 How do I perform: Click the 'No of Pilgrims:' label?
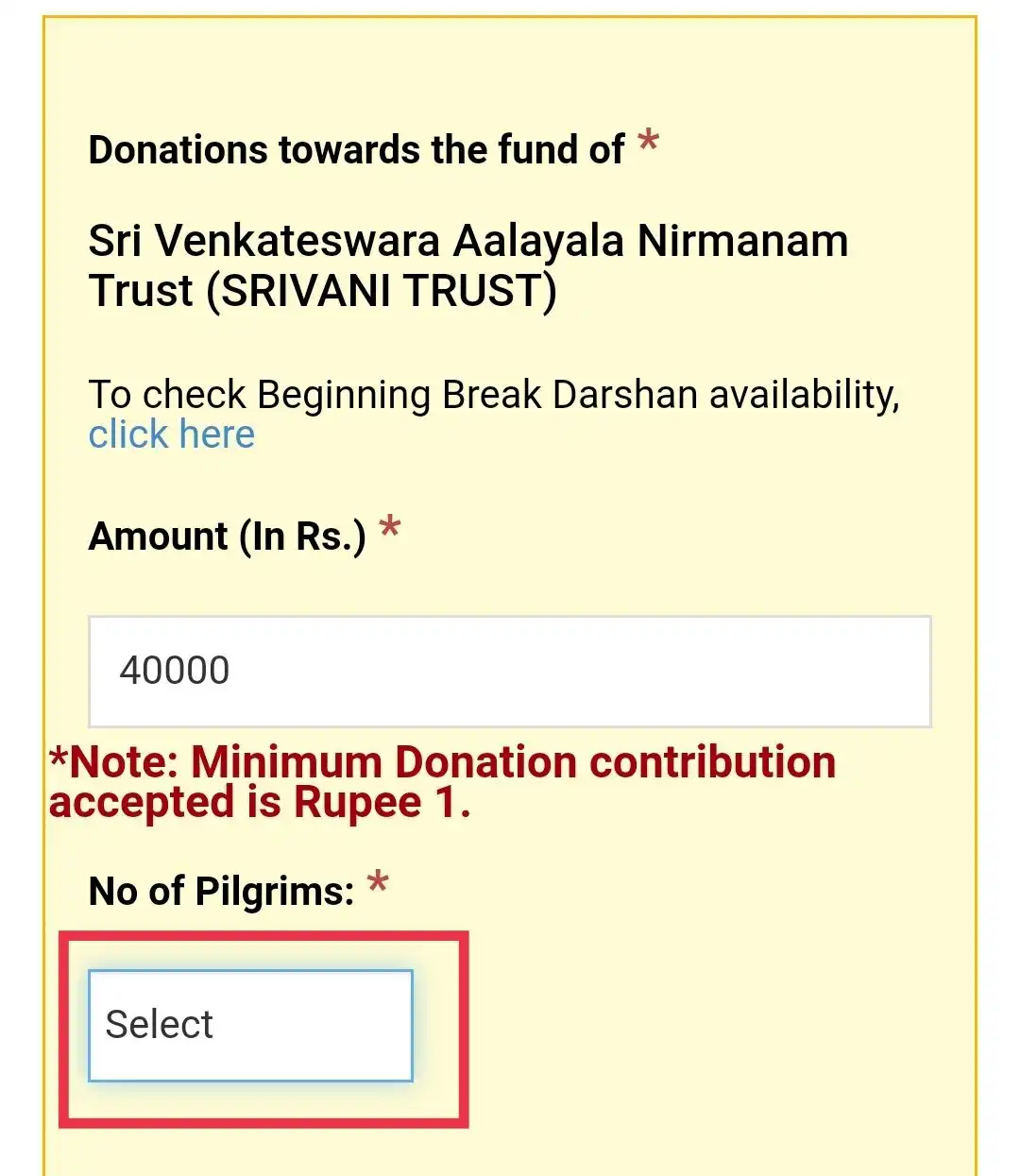[x=221, y=891]
